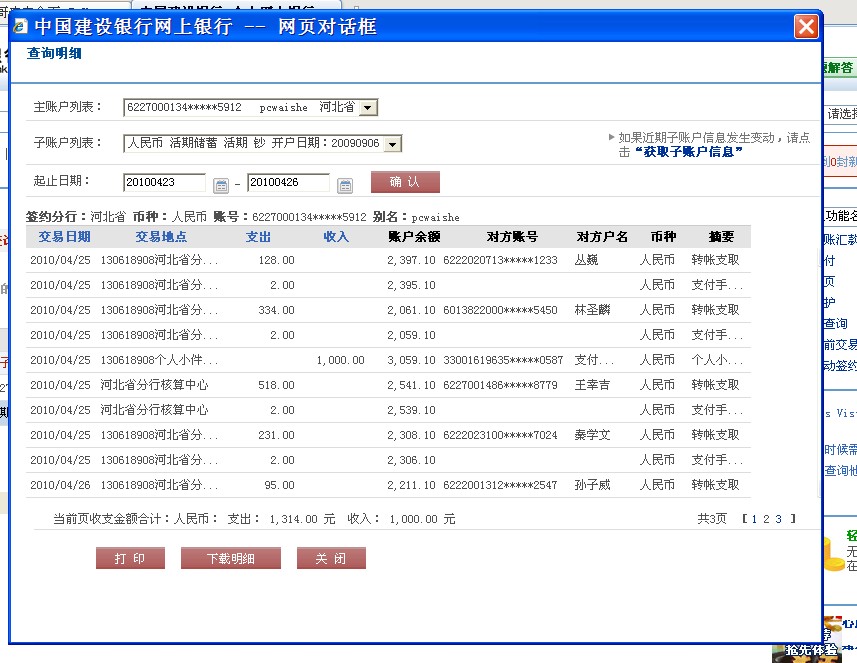Image resolution: width=857 pixels, height=663 pixels.
Task: Go to page 1 of results
Action: pos(754,519)
